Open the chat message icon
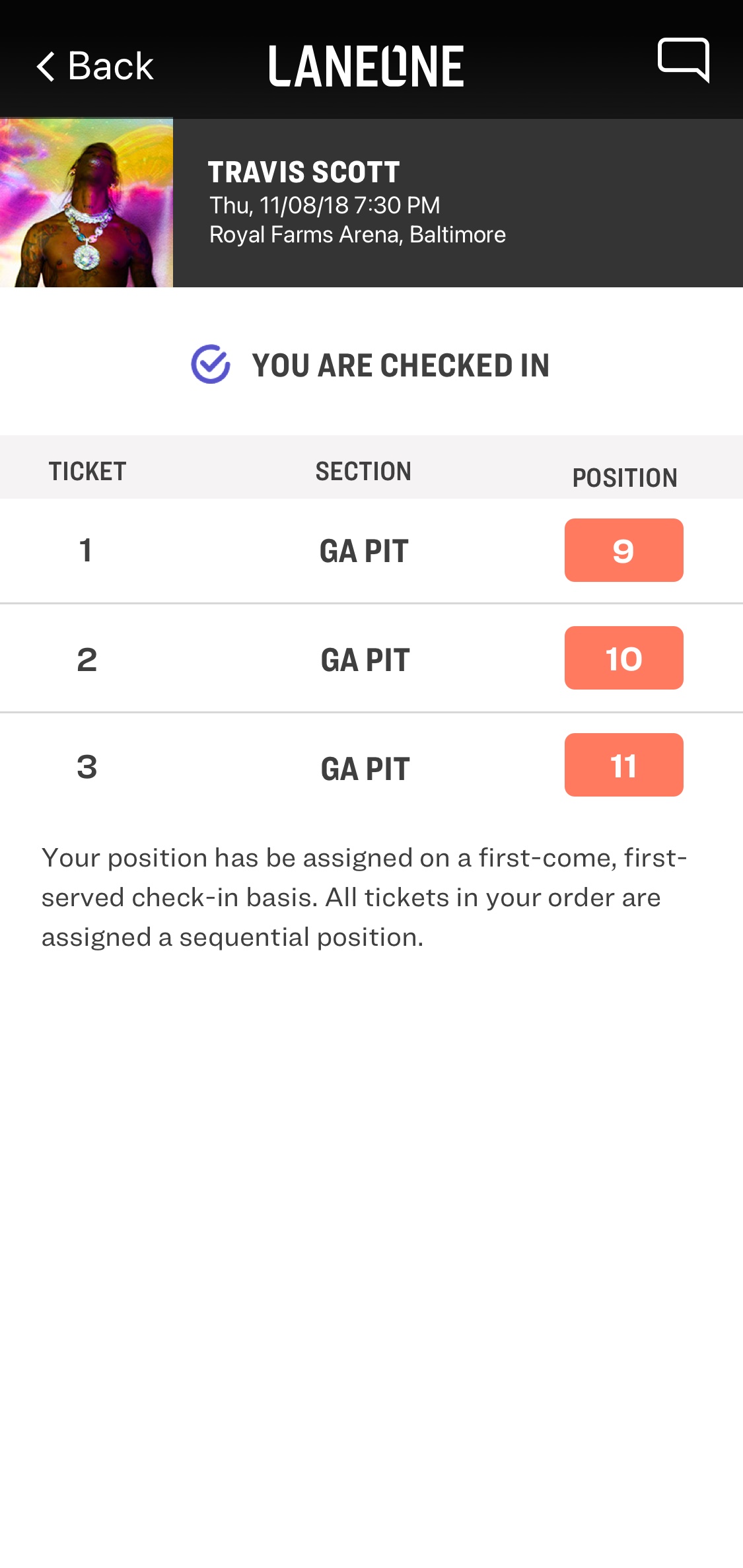The height and width of the screenshot is (1568, 743). click(x=683, y=60)
